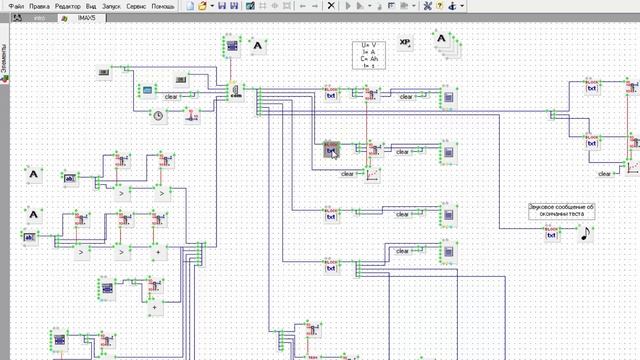The image size is (640, 360).
Task: Expand the dropdown arrow after the play icons
Action: coord(369,6)
